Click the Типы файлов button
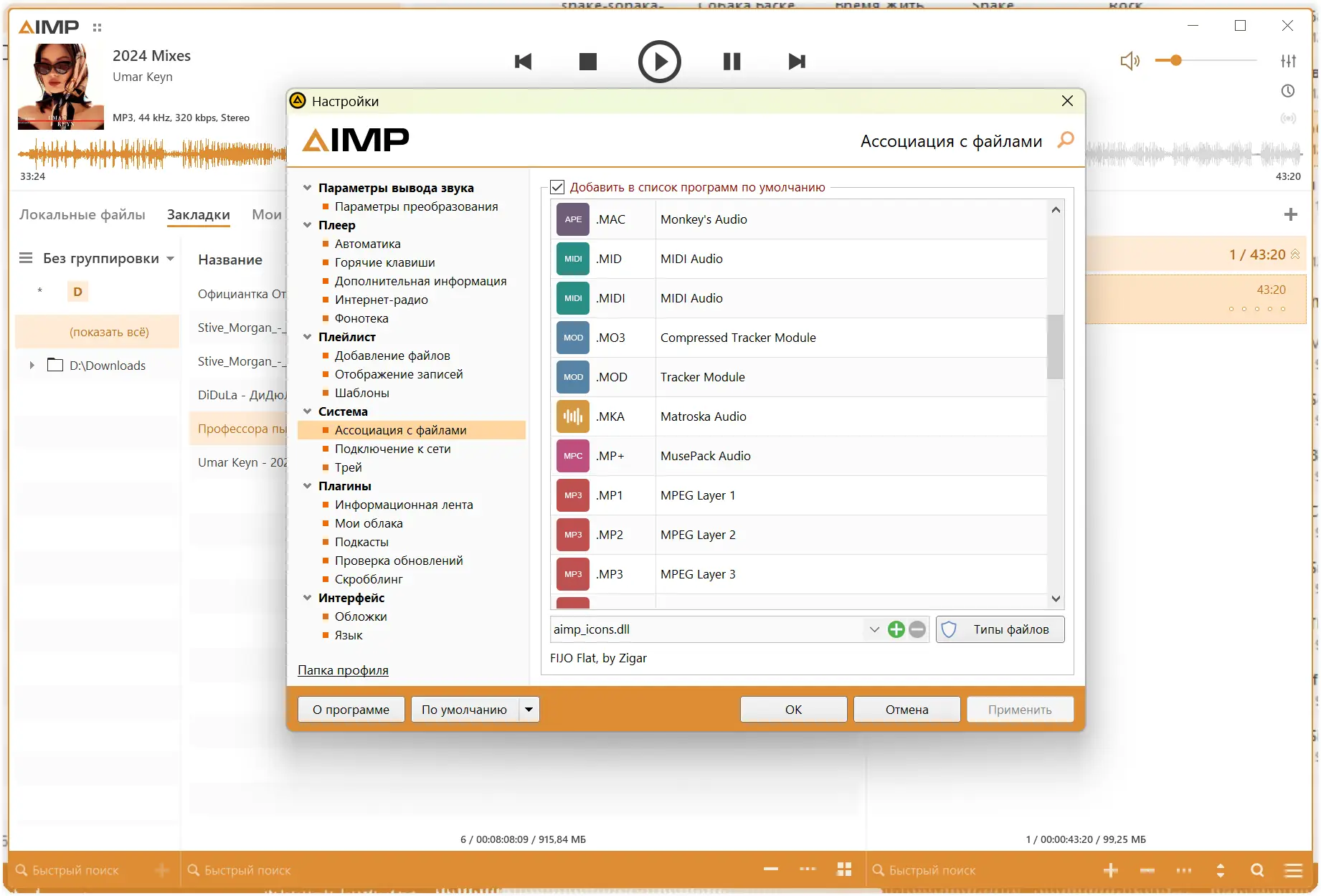Viewport: 1321px width, 896px height. tap(1000, 629)
